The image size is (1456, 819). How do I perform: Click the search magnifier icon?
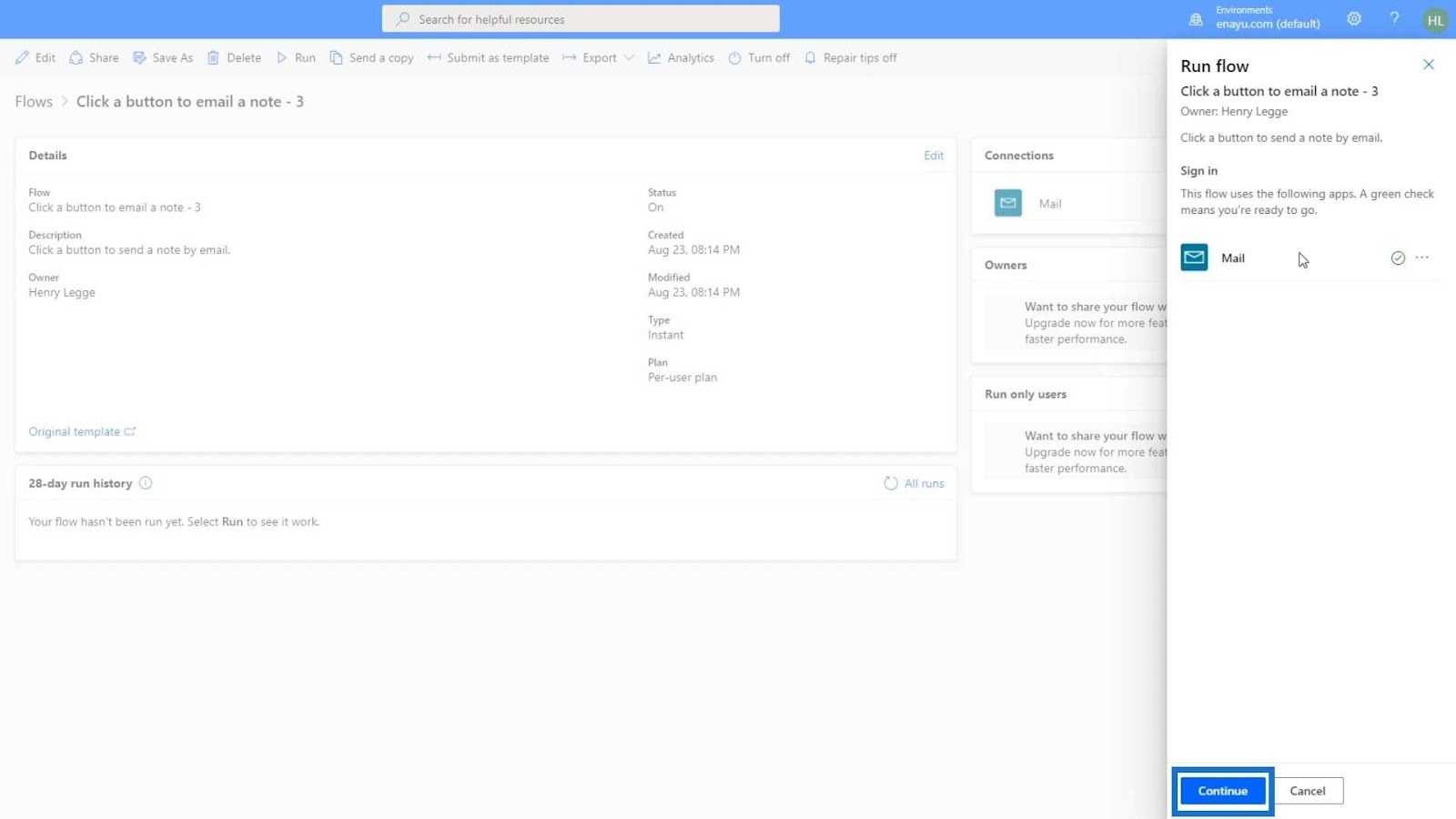[x=402, y=19]
